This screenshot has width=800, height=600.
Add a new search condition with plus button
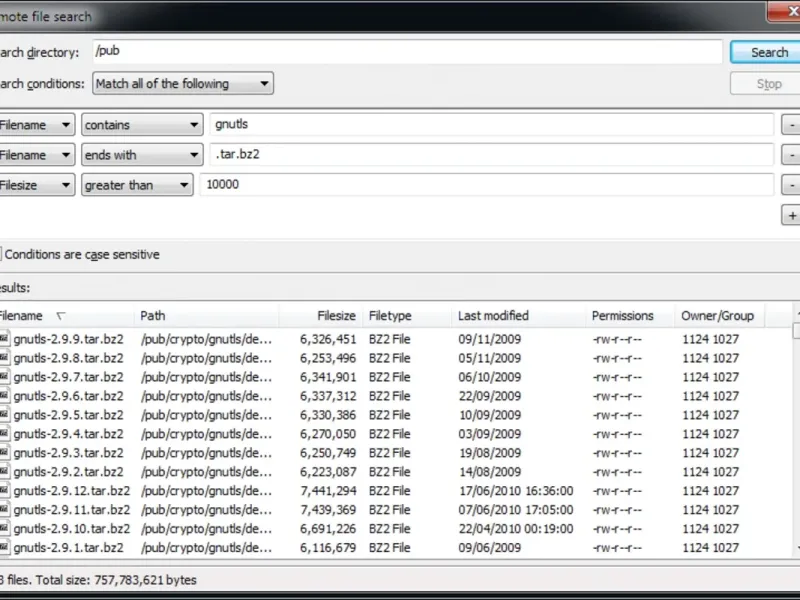pos(791,215)
